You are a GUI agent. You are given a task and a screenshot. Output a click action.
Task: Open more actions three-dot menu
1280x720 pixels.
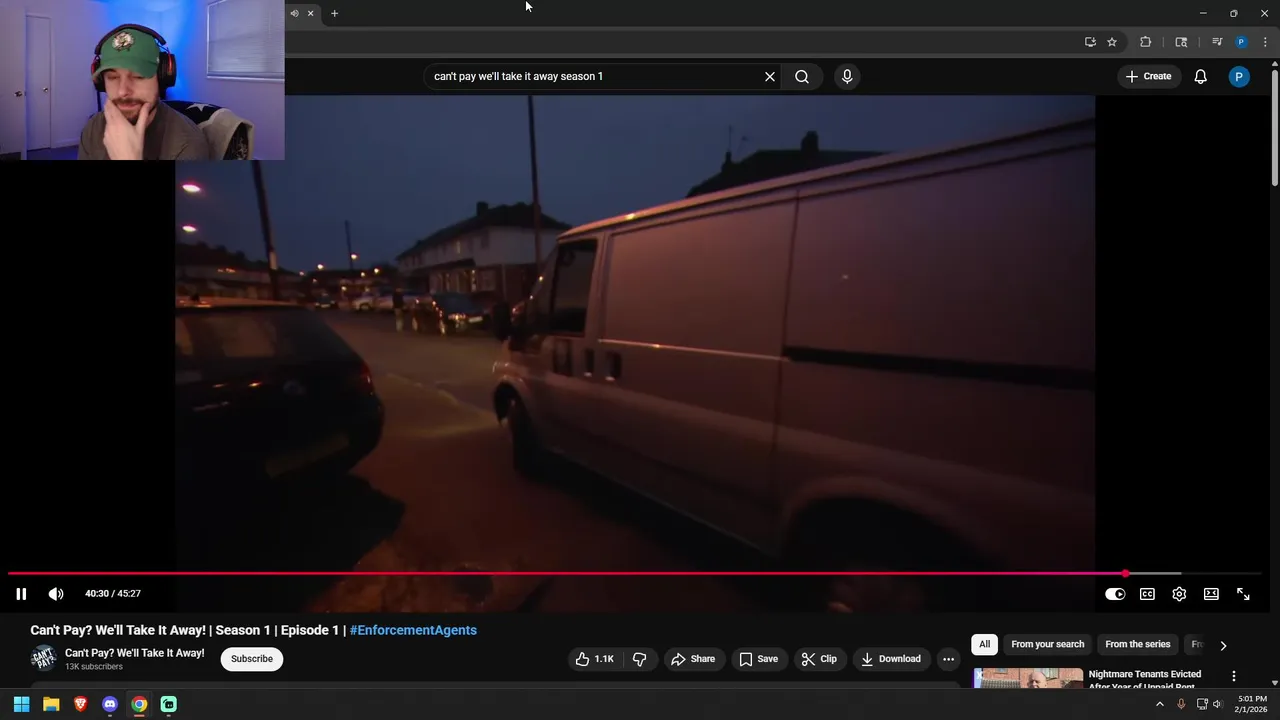point(948,659)
